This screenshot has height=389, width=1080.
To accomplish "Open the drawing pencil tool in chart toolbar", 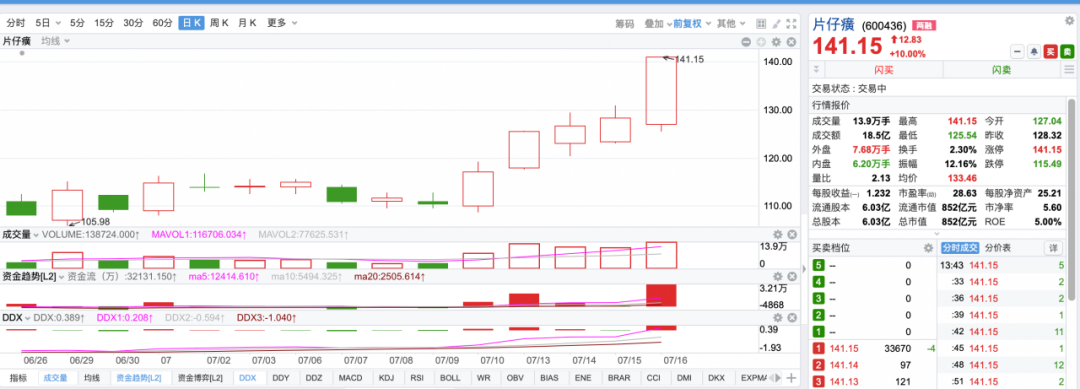I will pos(776,23).
